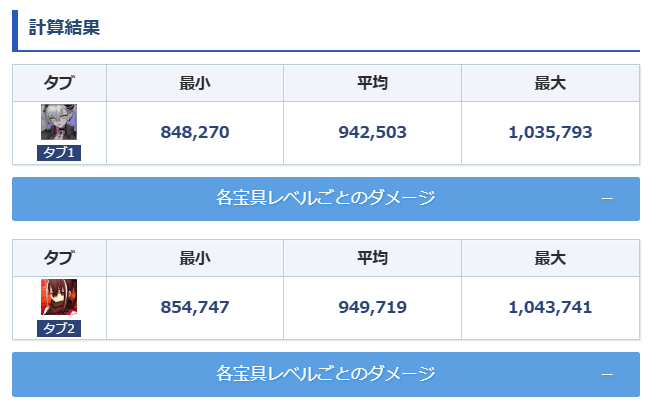The width and height of the screenshot is (650, 403).
Task: Click the minus icon on the first damage bar
Action: pyautogui.click(x=607, y=199)
